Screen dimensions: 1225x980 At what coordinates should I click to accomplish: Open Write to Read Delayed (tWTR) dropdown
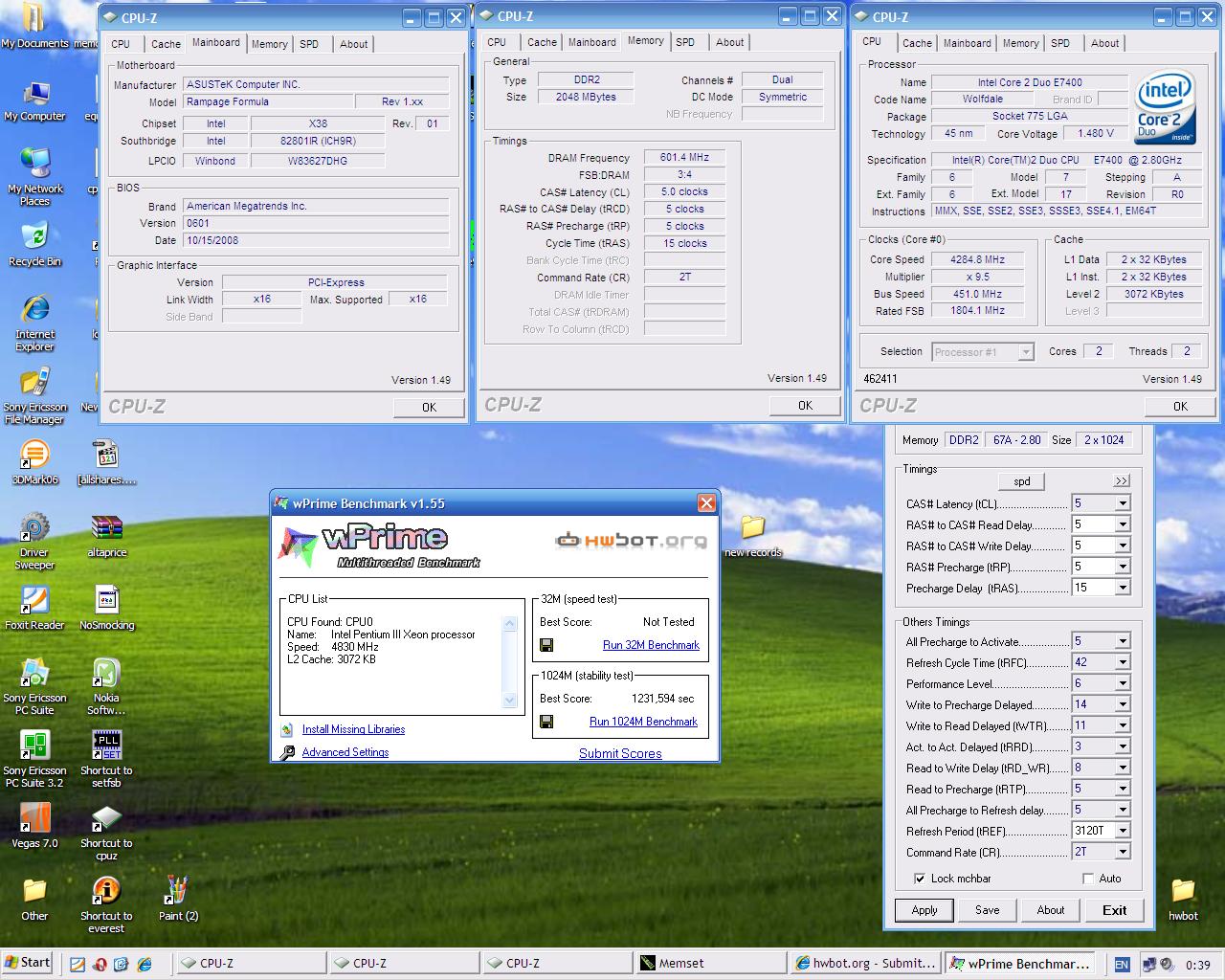[1123, 725]
